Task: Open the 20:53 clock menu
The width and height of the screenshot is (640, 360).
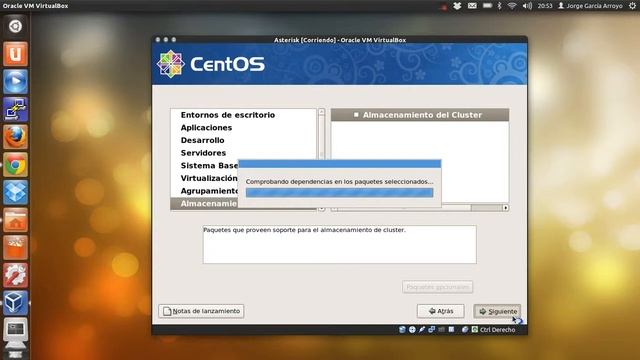Action: coord(545,6)
